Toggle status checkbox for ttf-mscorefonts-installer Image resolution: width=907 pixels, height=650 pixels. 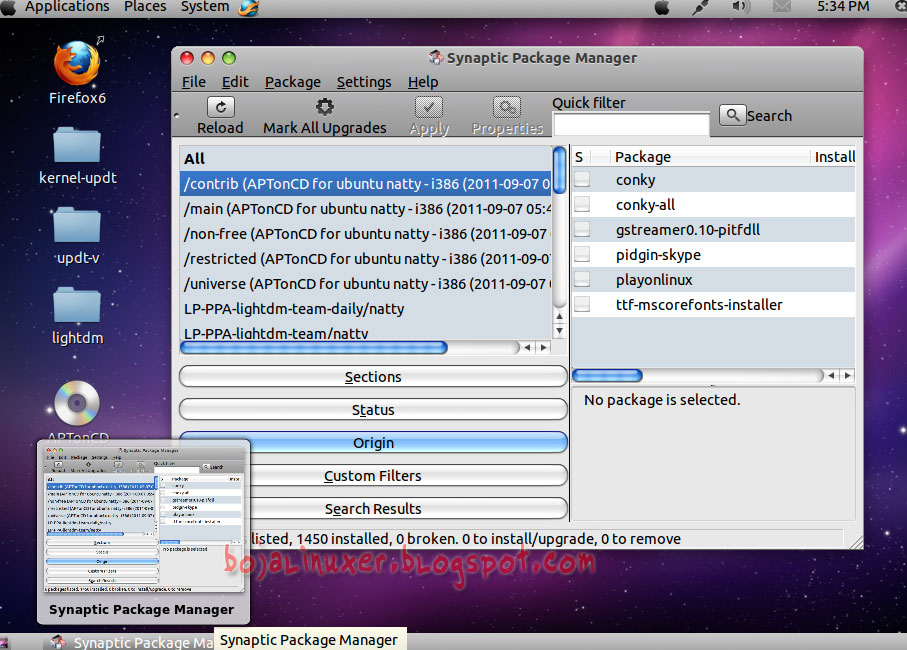(582, 304)
